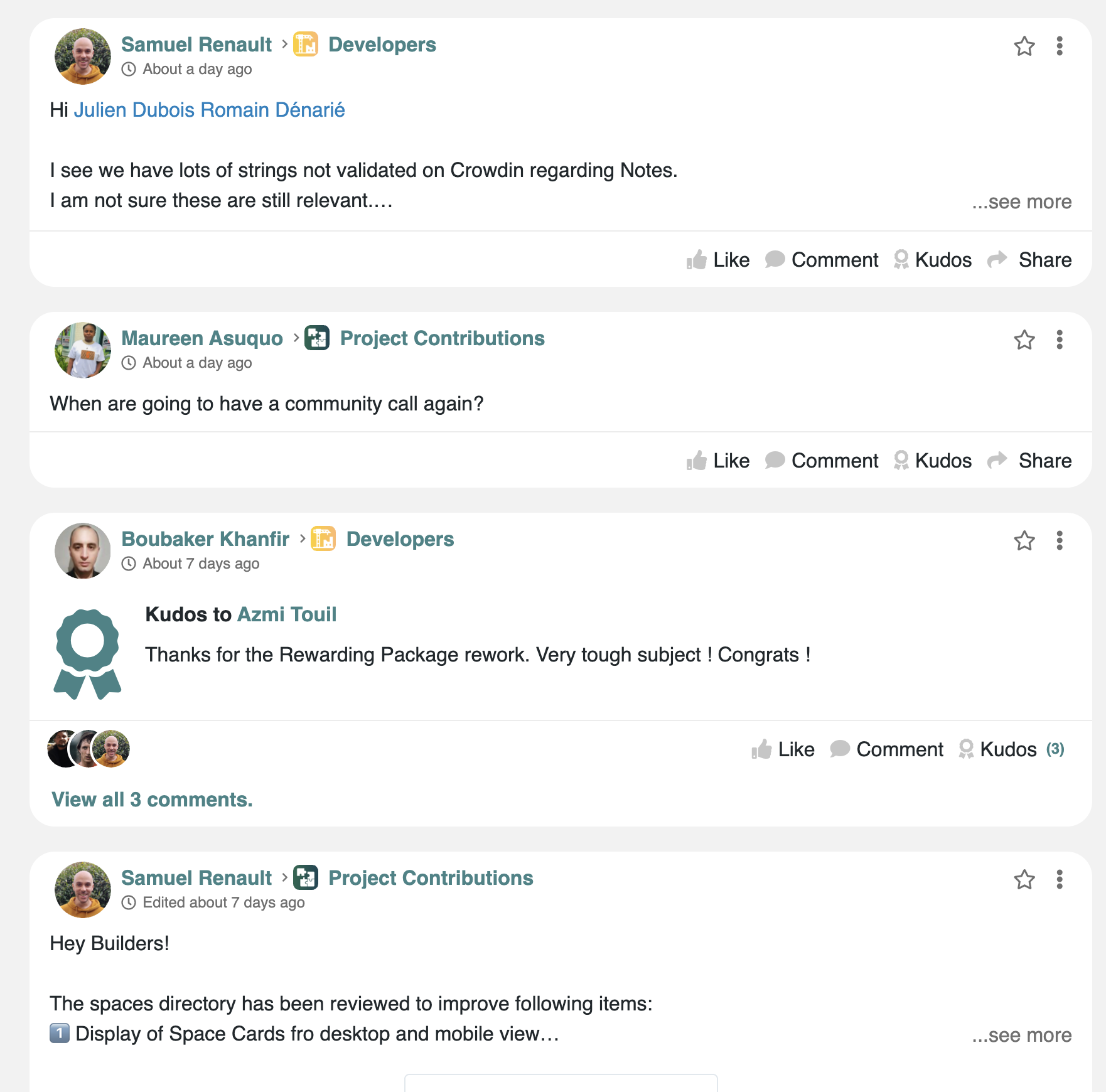Open the Developers space icon beside Boubaker Khanfir
The width and height of the screenshot is (1106, 1092).
point(323,539)
